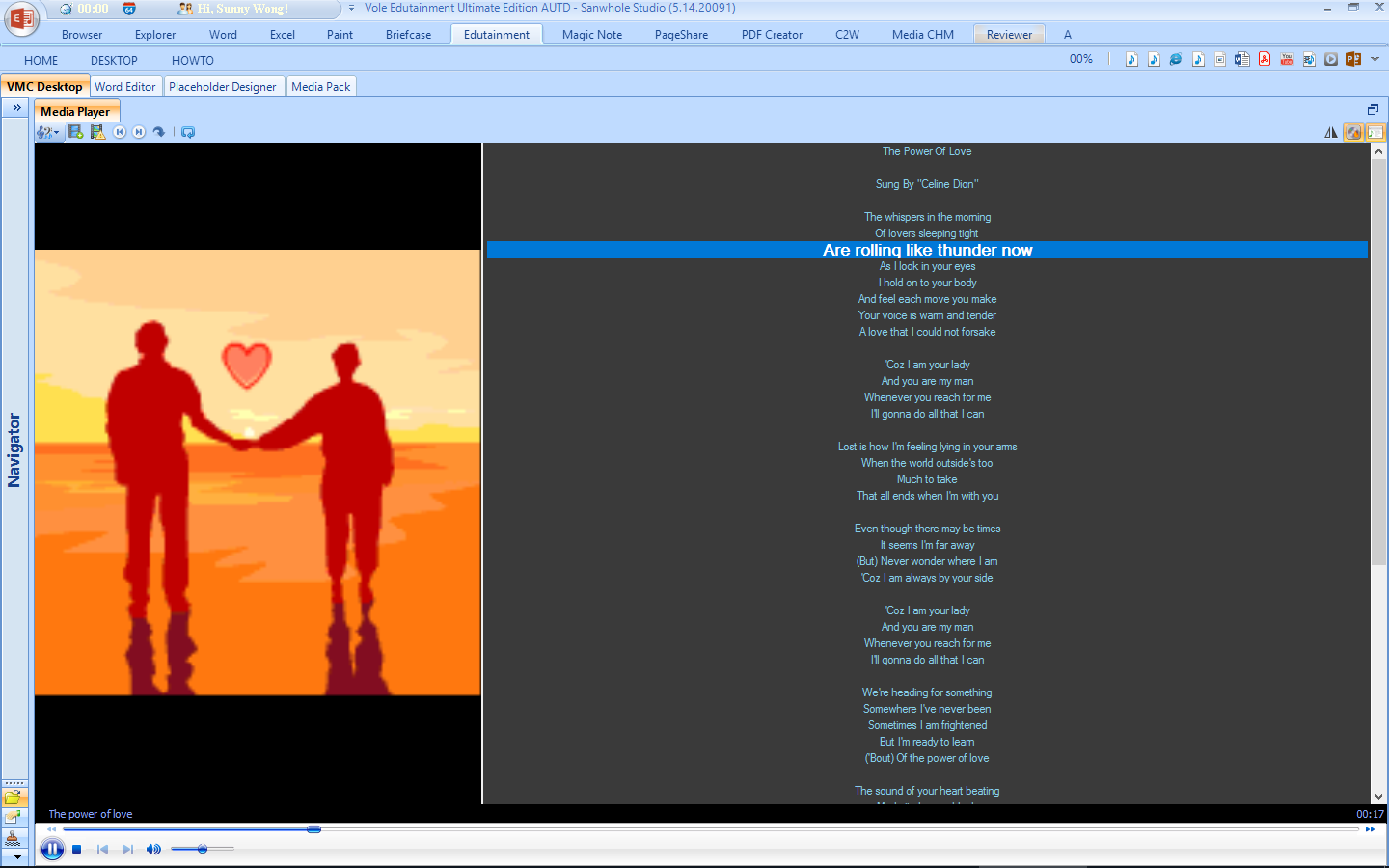Click the PowerPoint icon in toolbar
The width and height of the screenshot is (1389, 868).
tap(1352, 59)
